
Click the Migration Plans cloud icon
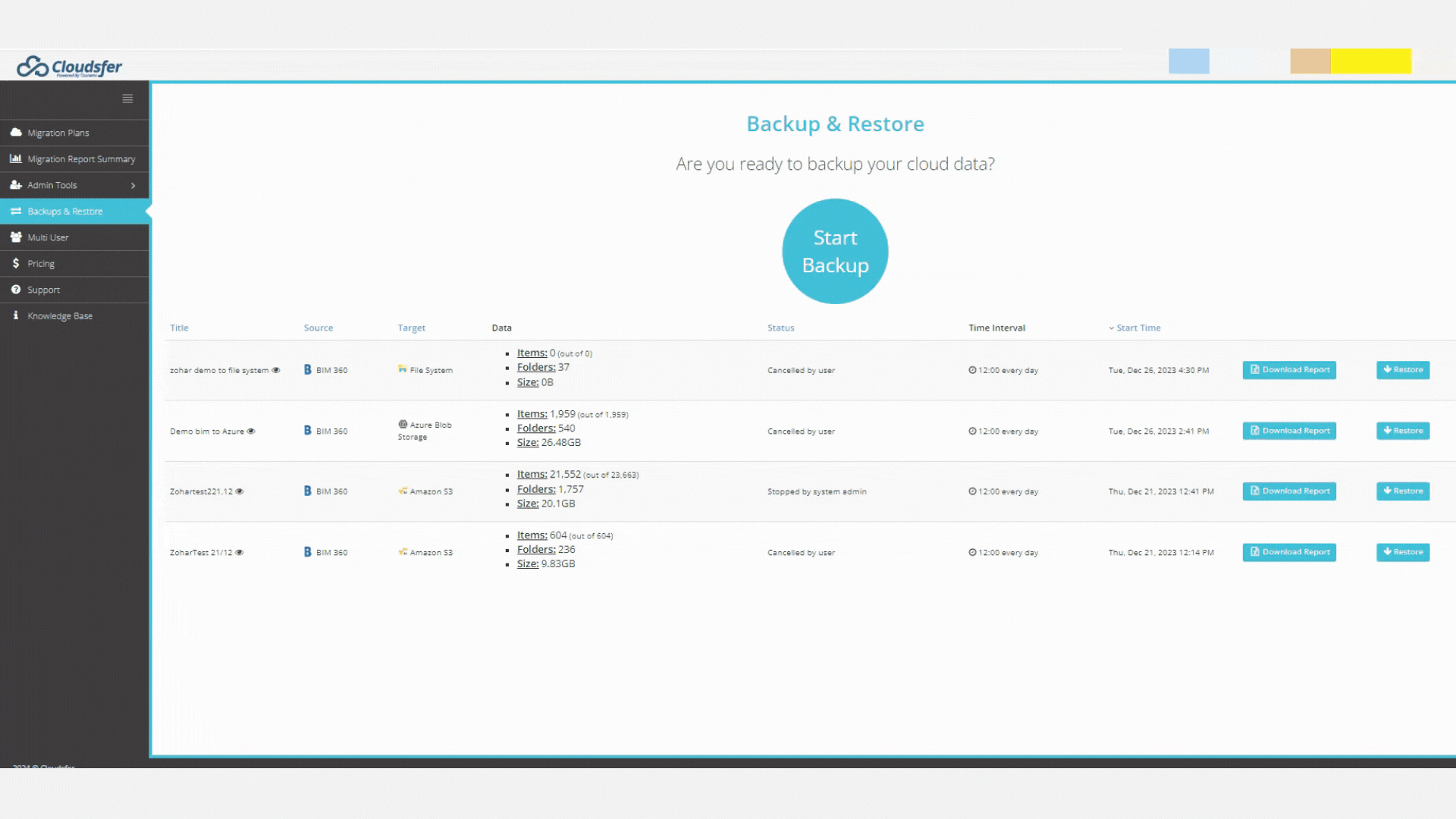pos(16,132)
